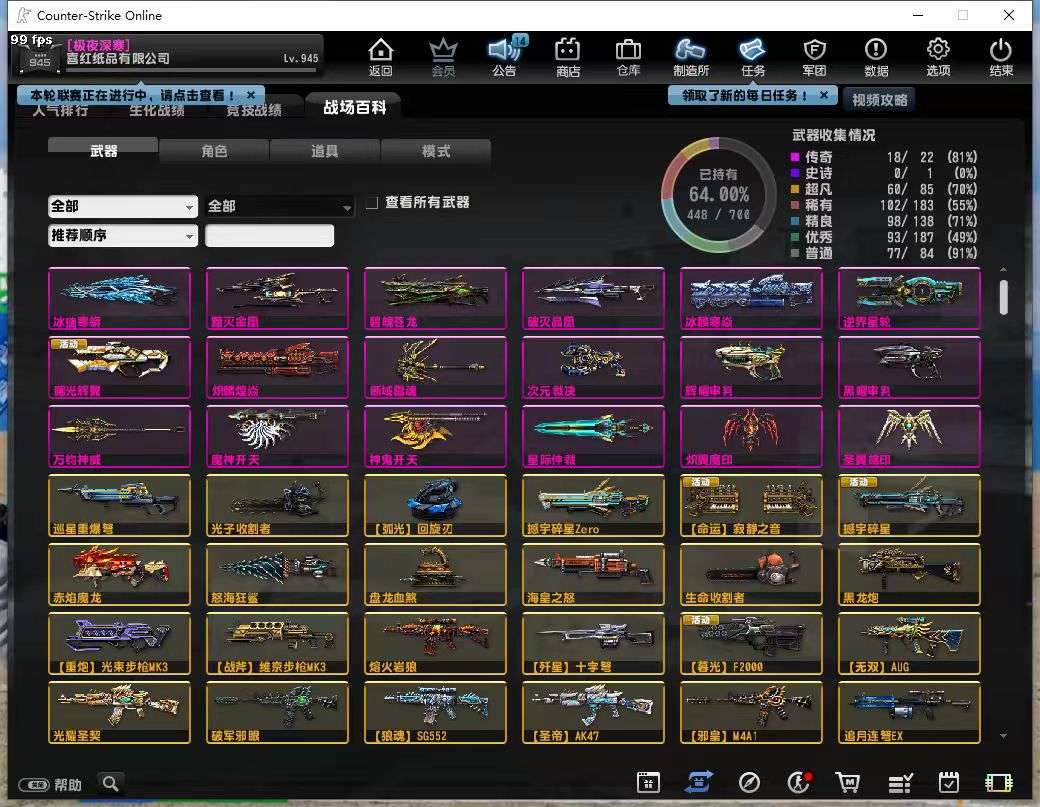Screen dimensions: 1040x807
Task: Select the 黑龙炮 weapon card
Action: click(909, 574)
